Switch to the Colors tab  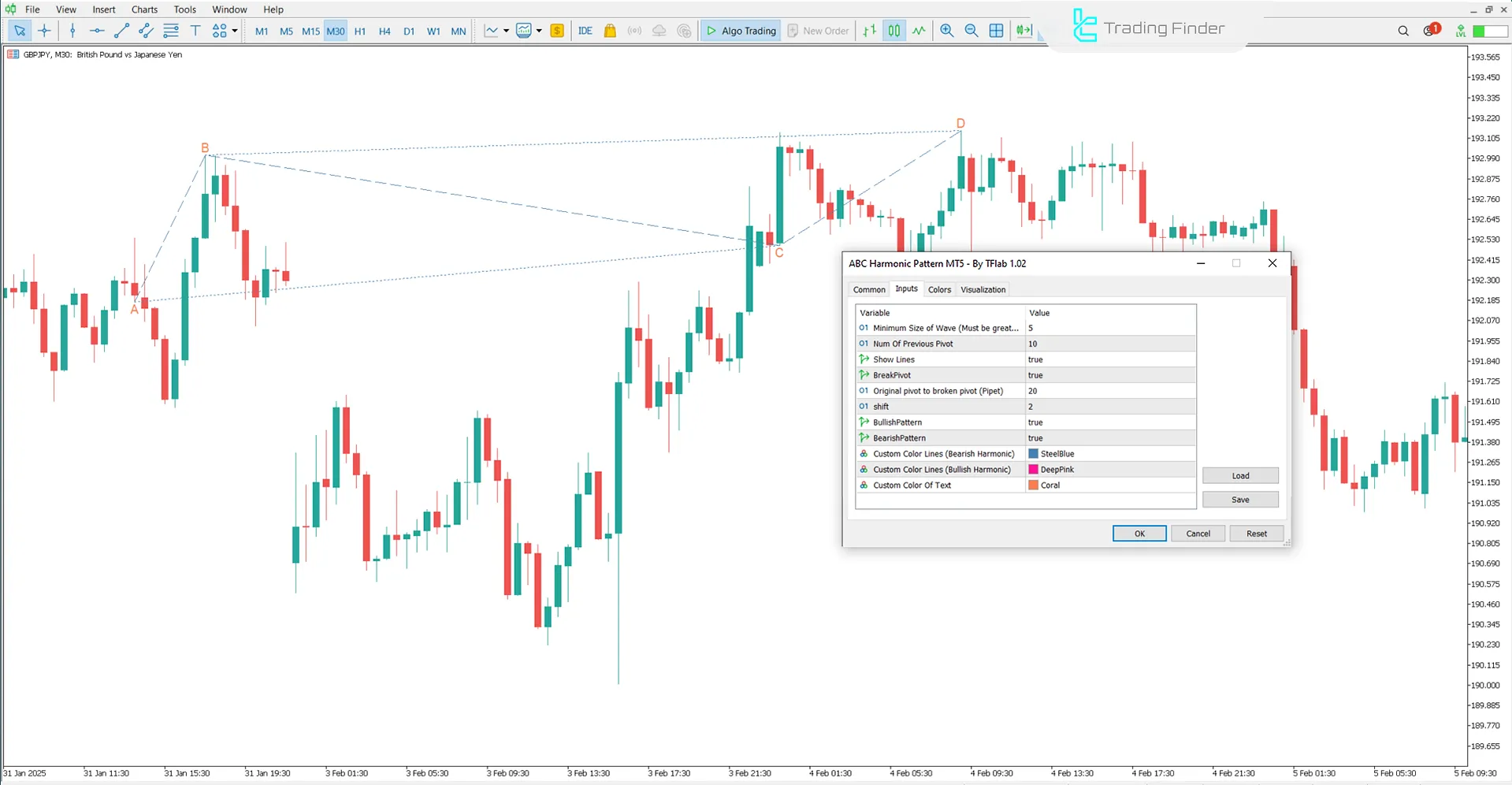coord(939,289)
